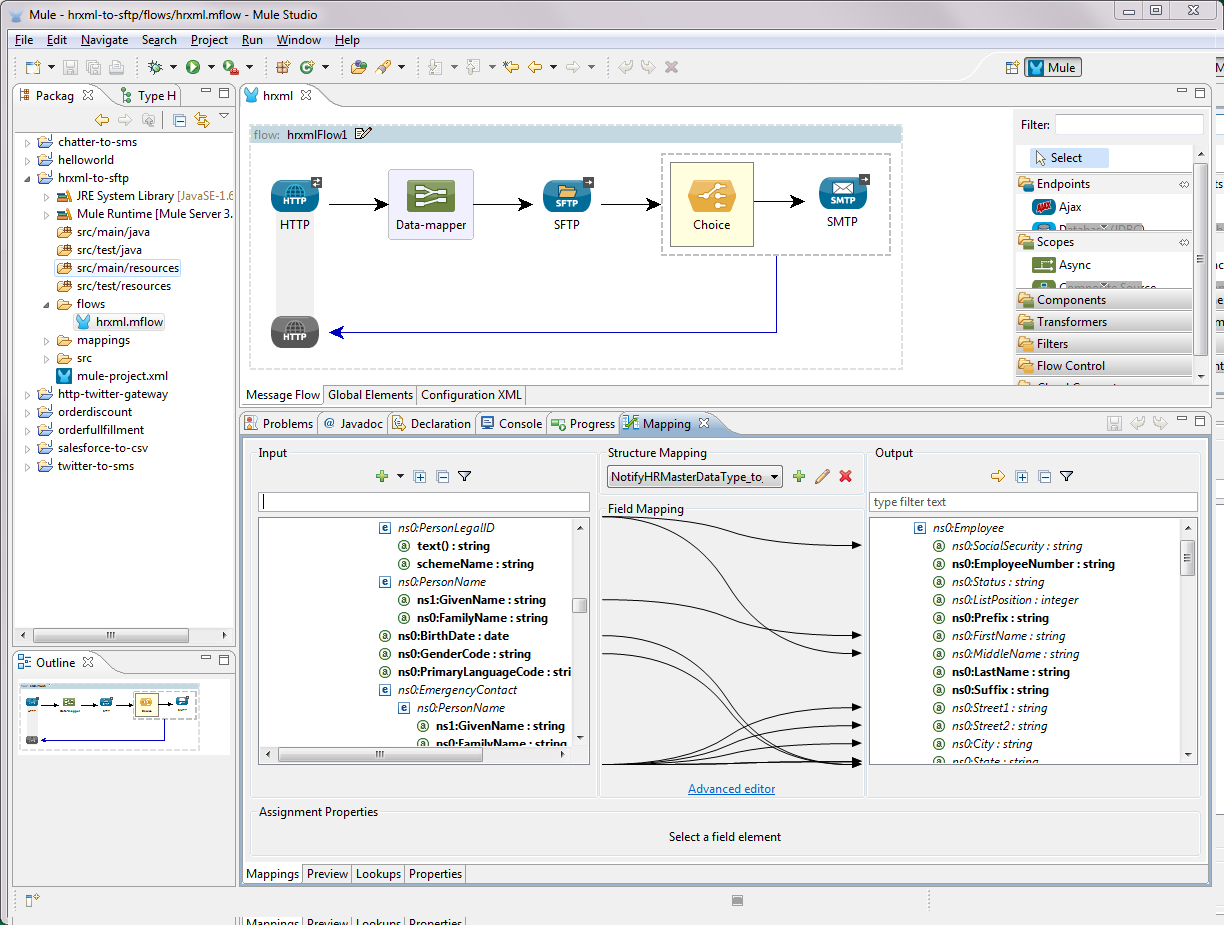Click the Mule perspective button
The width and height of the screenshot is (1224, 925).
(1052, 68)
